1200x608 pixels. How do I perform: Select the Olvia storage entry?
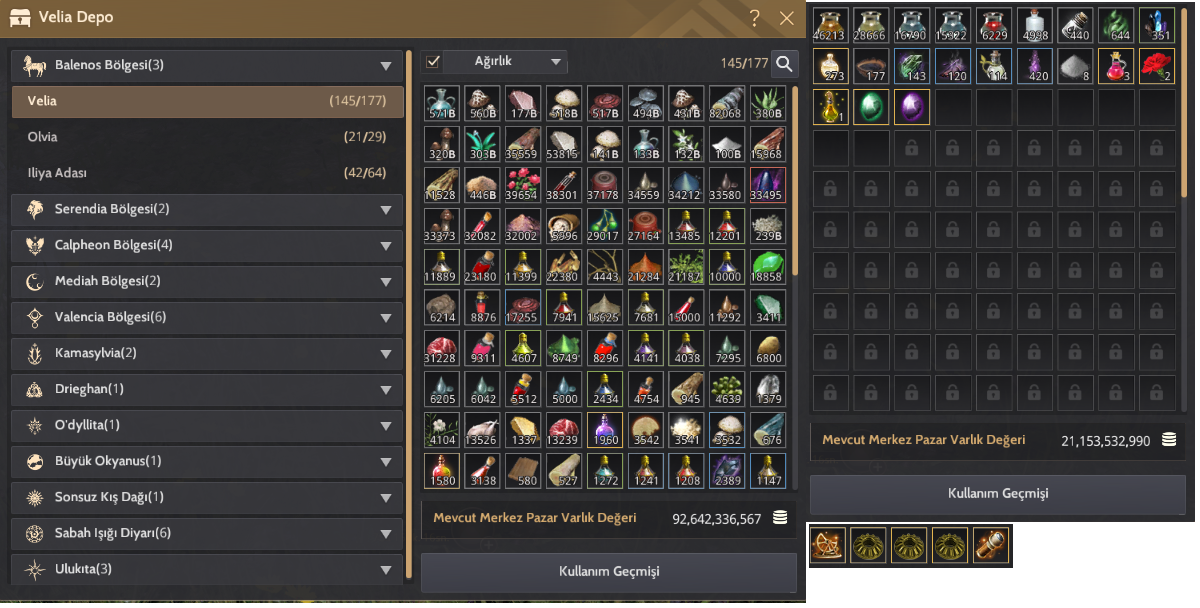coord(207,137)
